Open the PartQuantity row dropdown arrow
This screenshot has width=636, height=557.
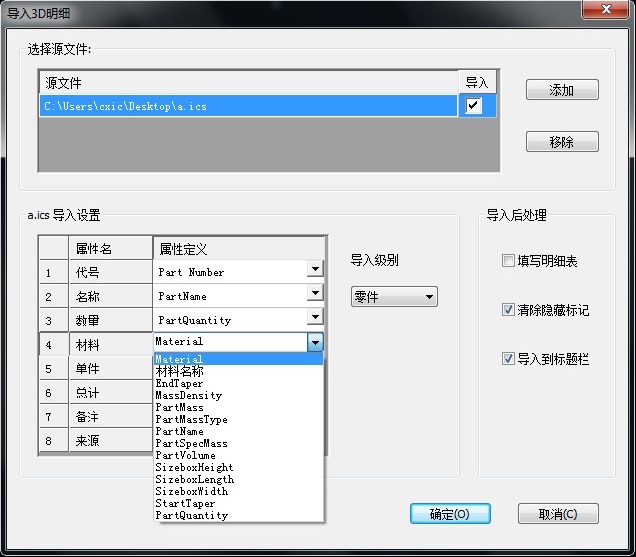(x=315, y=317)
